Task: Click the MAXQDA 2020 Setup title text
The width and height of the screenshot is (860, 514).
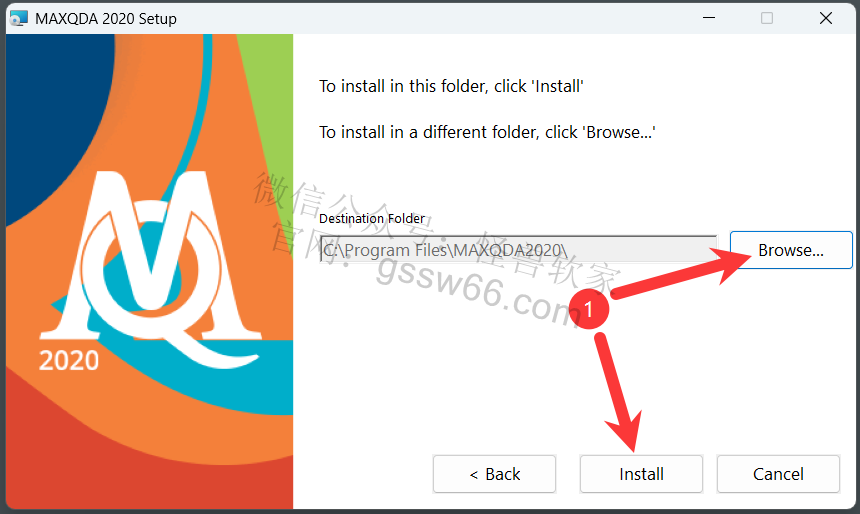Action: (106, 19)
